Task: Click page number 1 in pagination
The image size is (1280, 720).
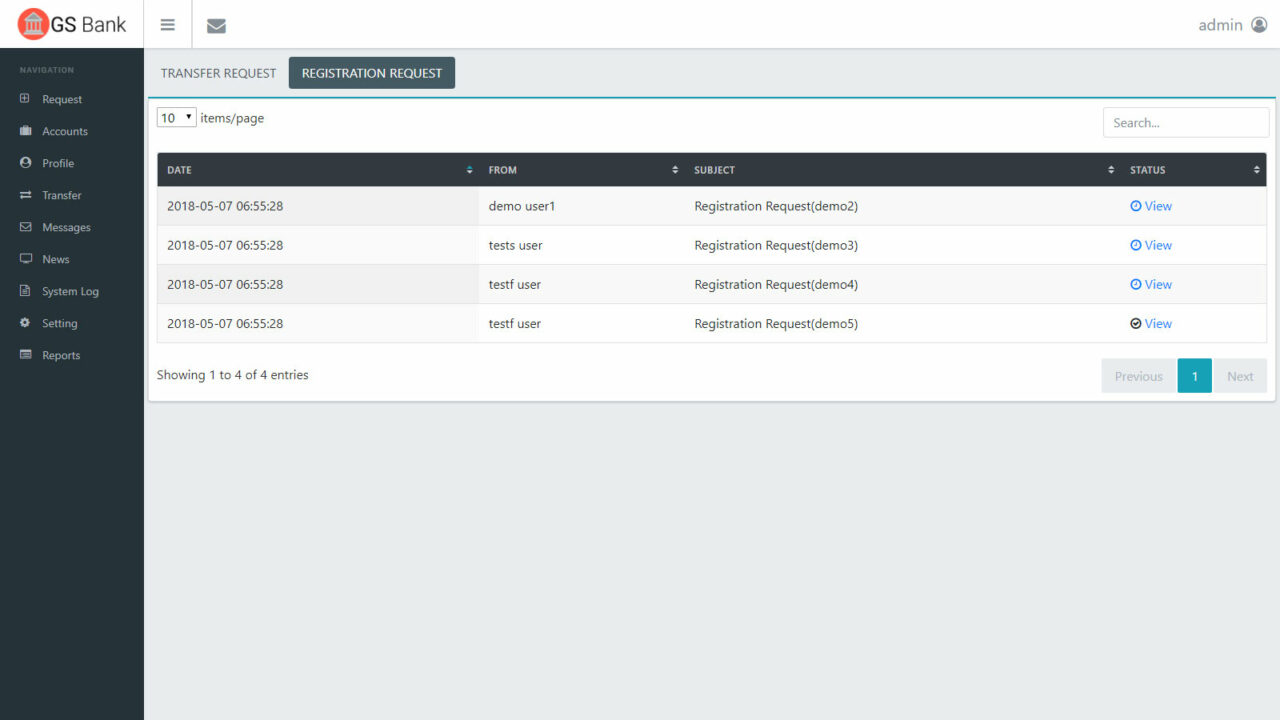Action: [1194, 375]
